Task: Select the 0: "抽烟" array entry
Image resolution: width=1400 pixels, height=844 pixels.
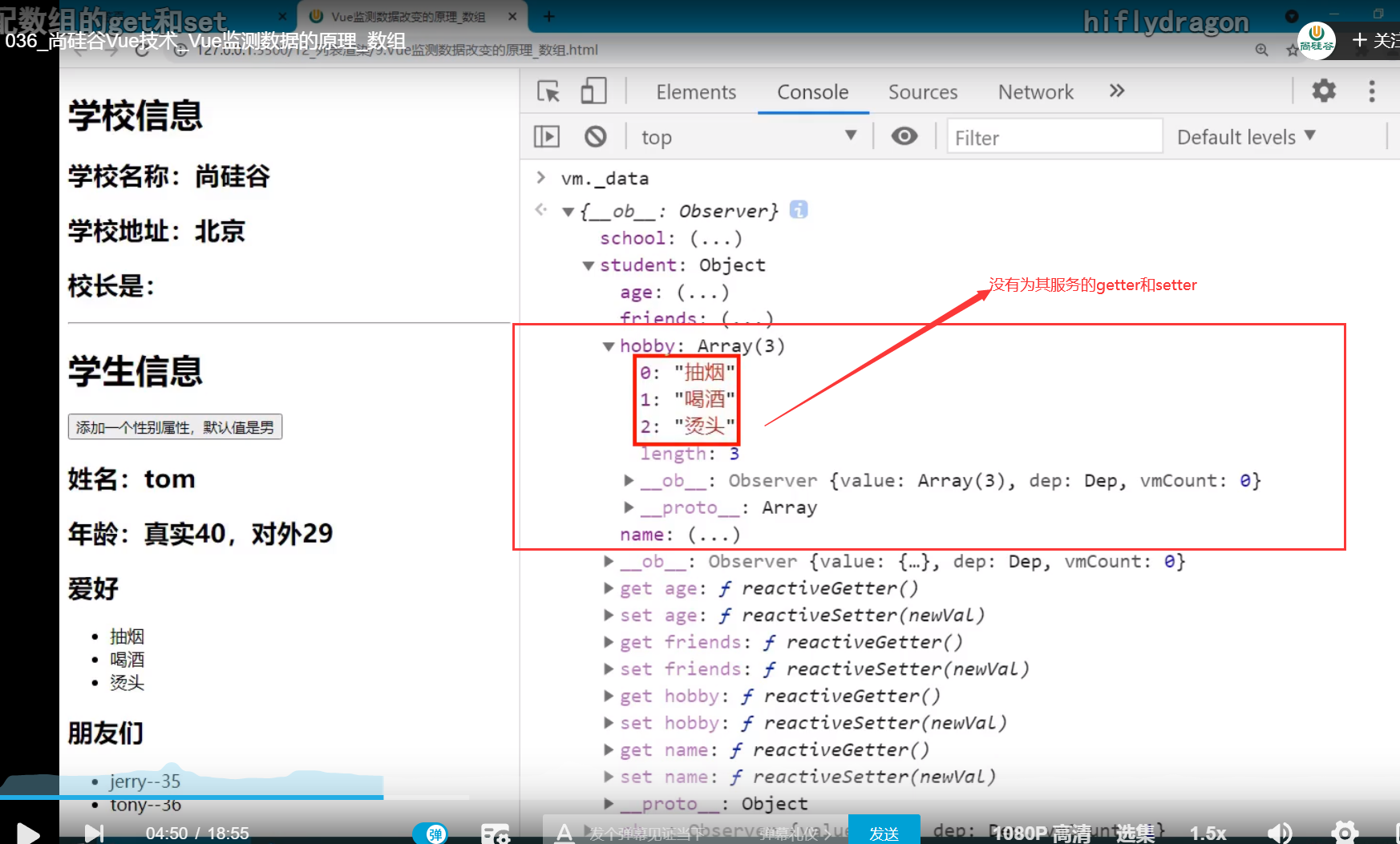Action: (686, 373)
